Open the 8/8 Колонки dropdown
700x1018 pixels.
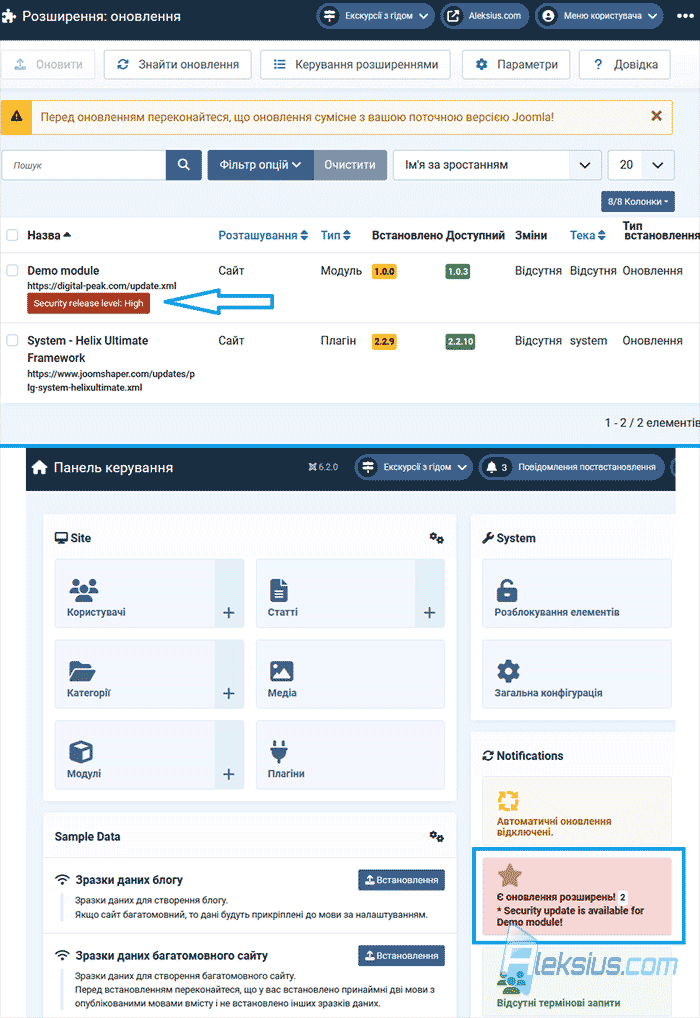click(x=638, y=201)
